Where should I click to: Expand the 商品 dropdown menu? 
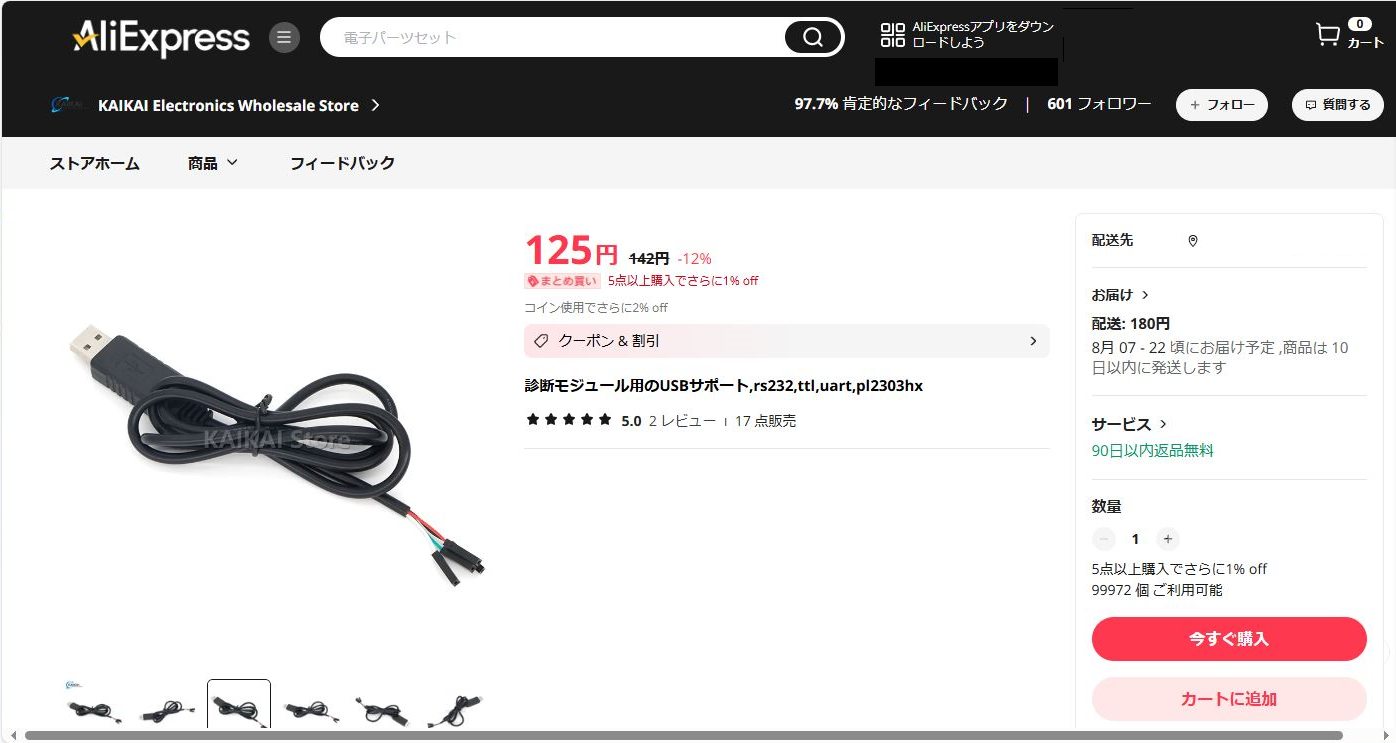[213, 163]
